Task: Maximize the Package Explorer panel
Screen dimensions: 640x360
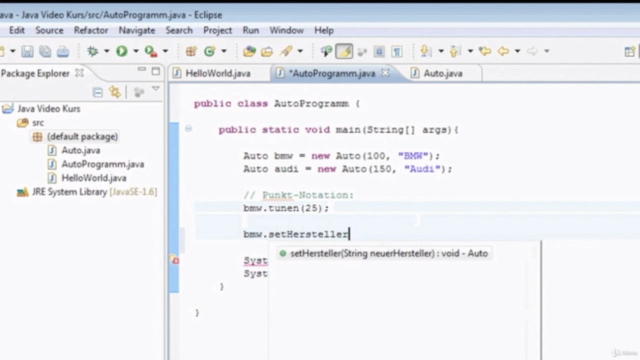Action: pyautogui.click(x=156, y=71)
